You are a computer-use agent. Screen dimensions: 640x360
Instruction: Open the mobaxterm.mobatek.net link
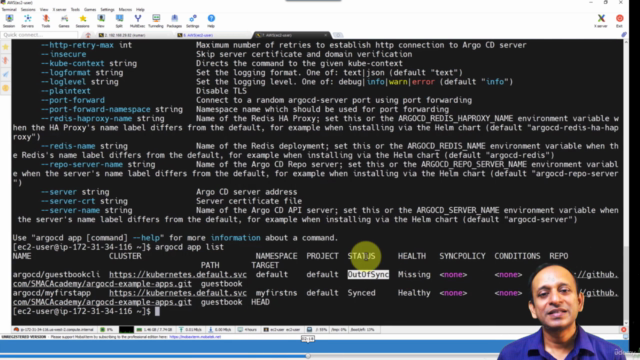[195, 337]
